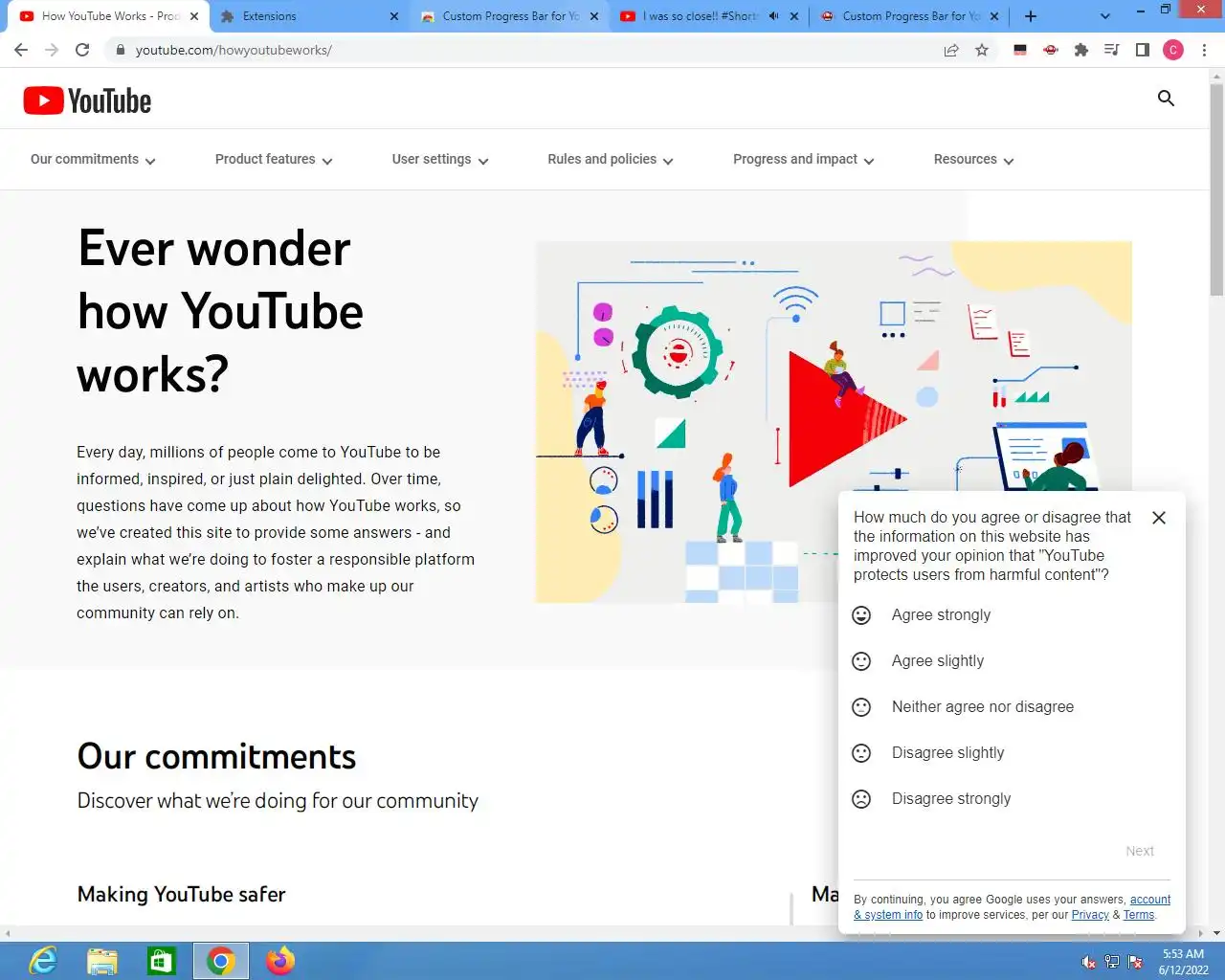Open the media control playlist icon

1112,50
